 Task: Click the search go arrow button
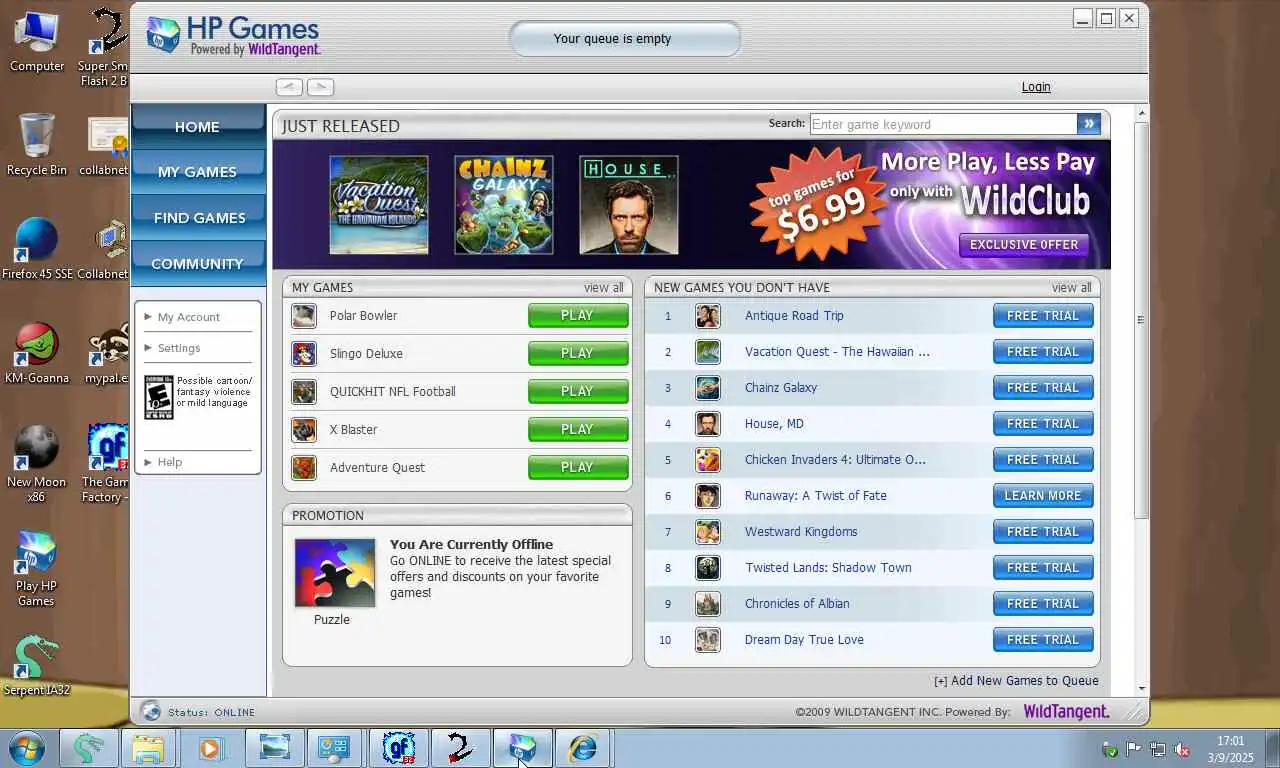tap(1089, 124)
